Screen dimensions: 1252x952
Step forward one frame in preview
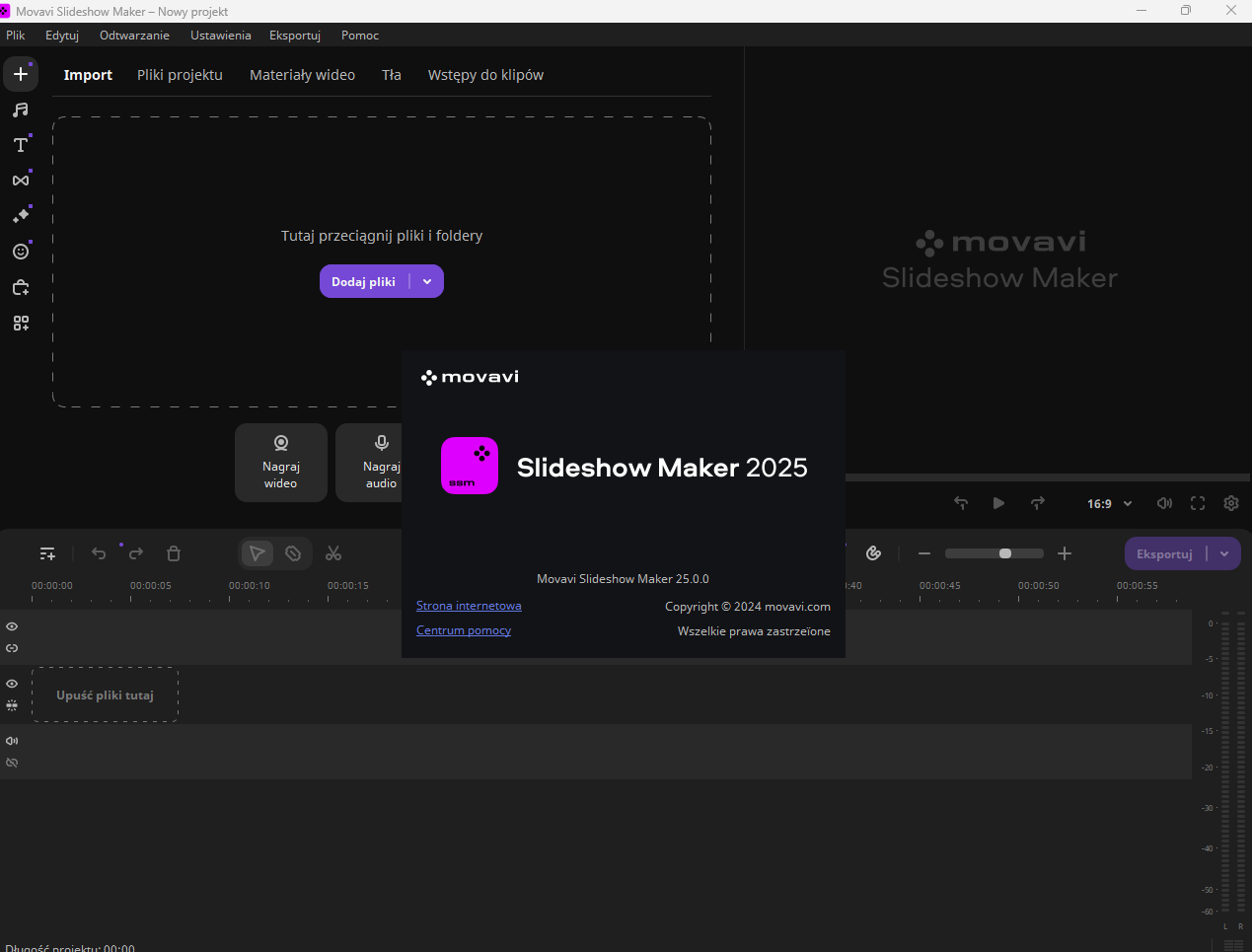1038,503
